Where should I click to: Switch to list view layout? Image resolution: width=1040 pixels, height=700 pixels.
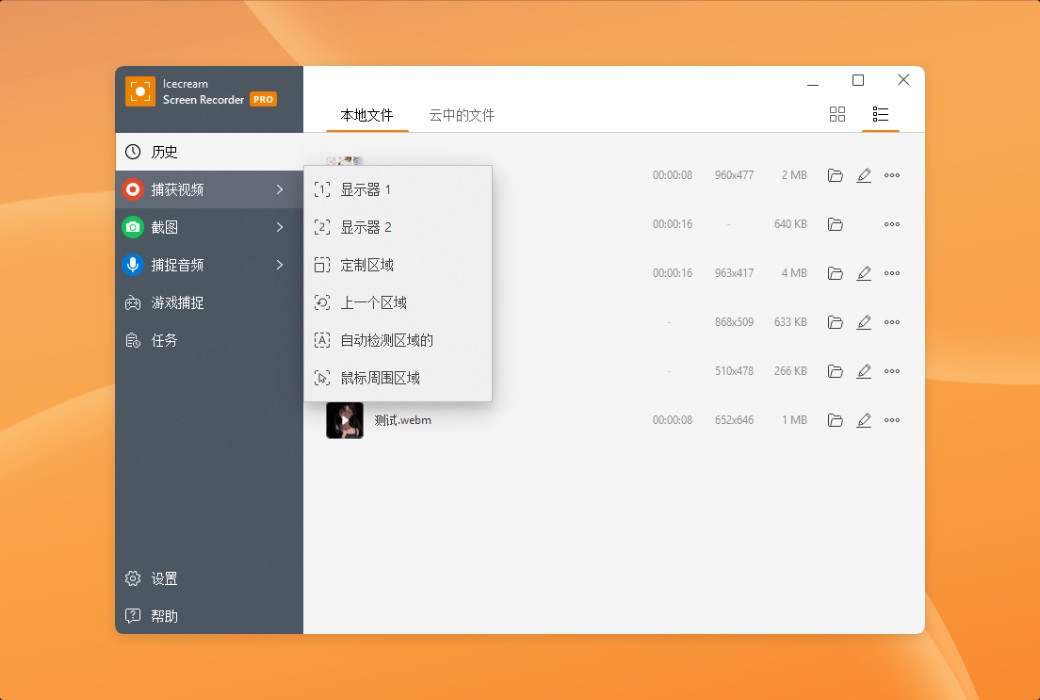(x=881, y=114)
